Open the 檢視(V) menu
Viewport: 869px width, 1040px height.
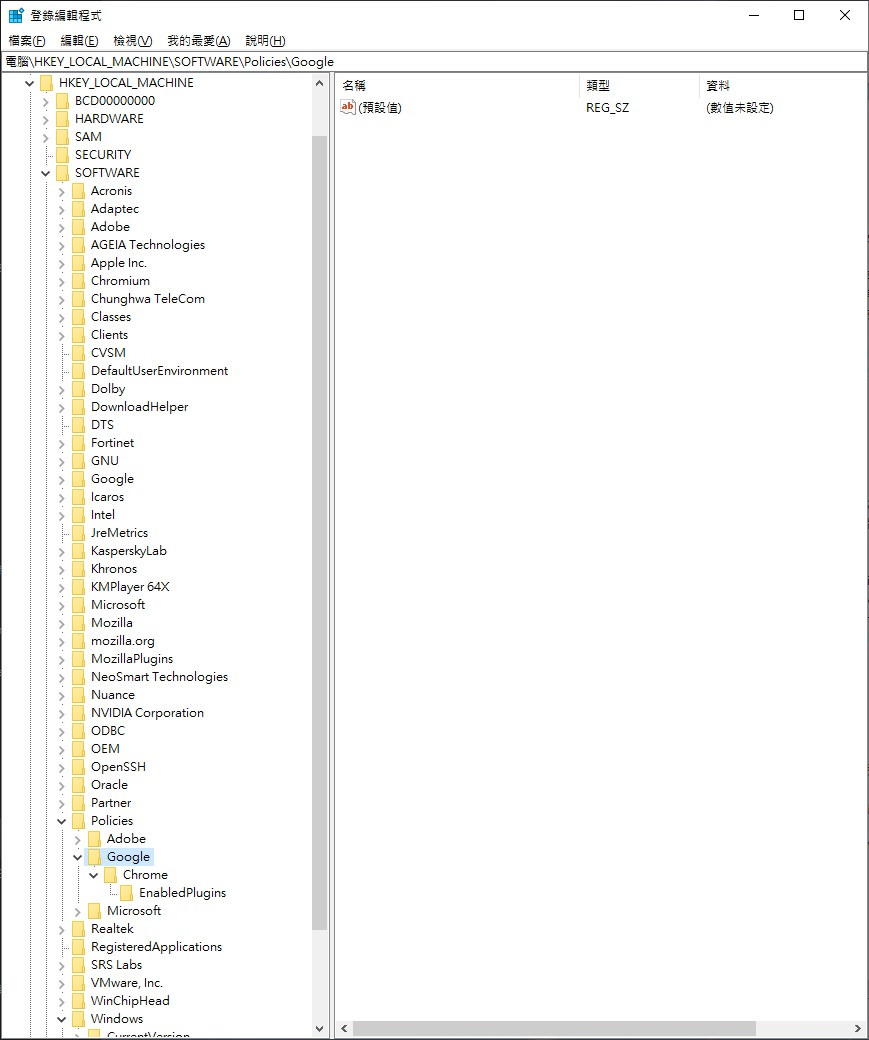click(133, 40)
